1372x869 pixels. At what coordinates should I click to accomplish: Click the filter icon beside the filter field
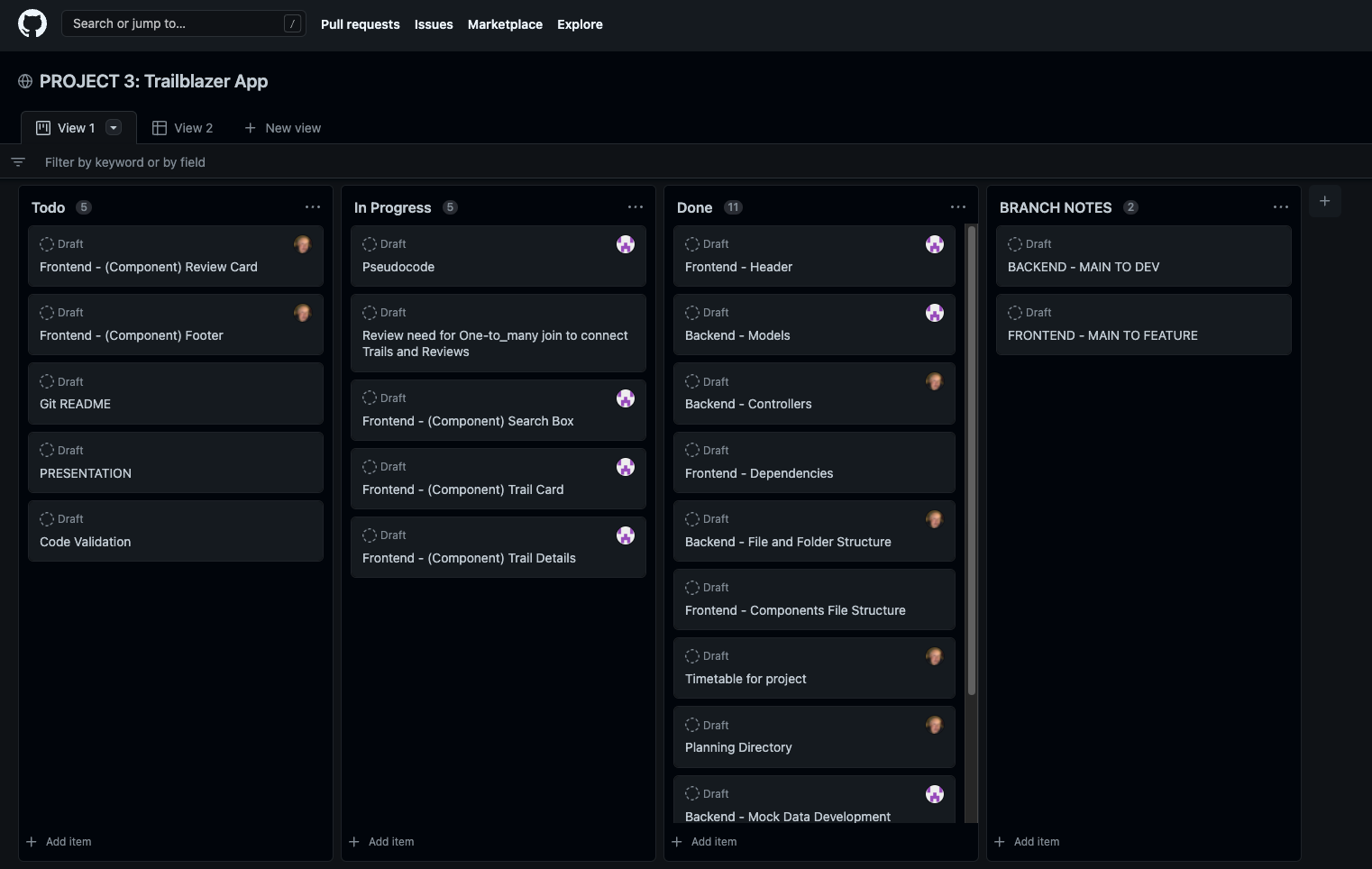tap(18, 162)
